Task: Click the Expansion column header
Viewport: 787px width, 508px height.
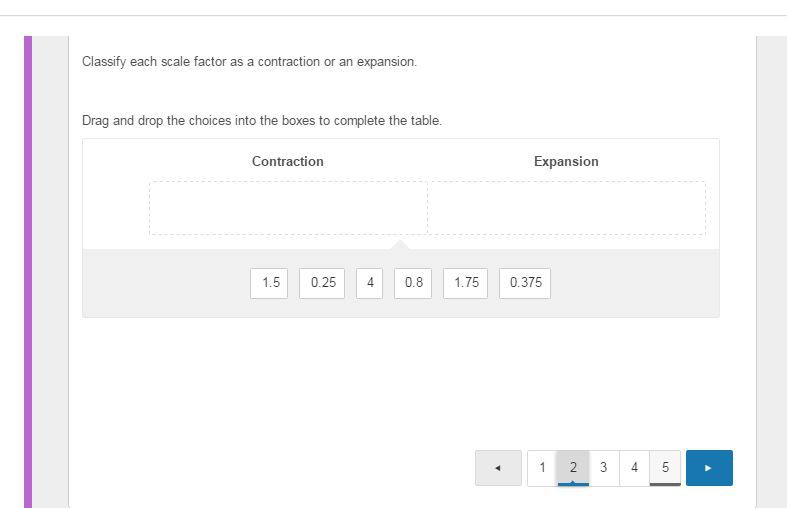Action: click(566, 161)
